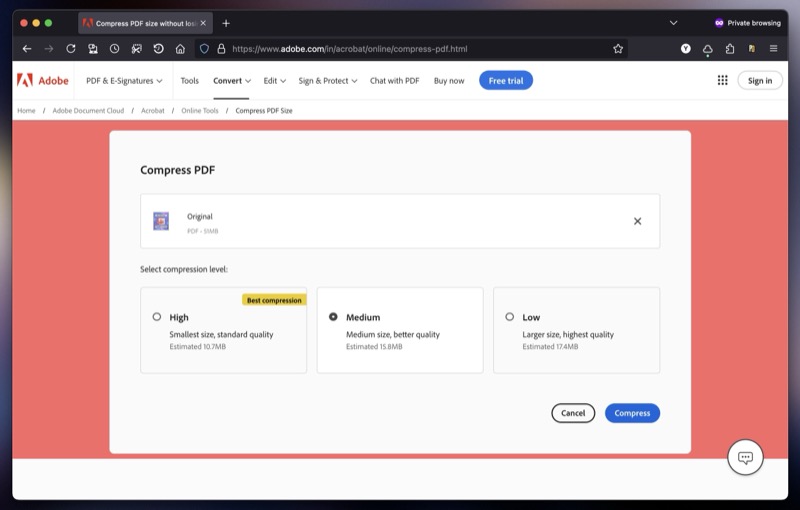The height and width of the screenshot is (510, 800).
Task: Click 'Estimated 15.8MB' text
Action: coord(374,347)
